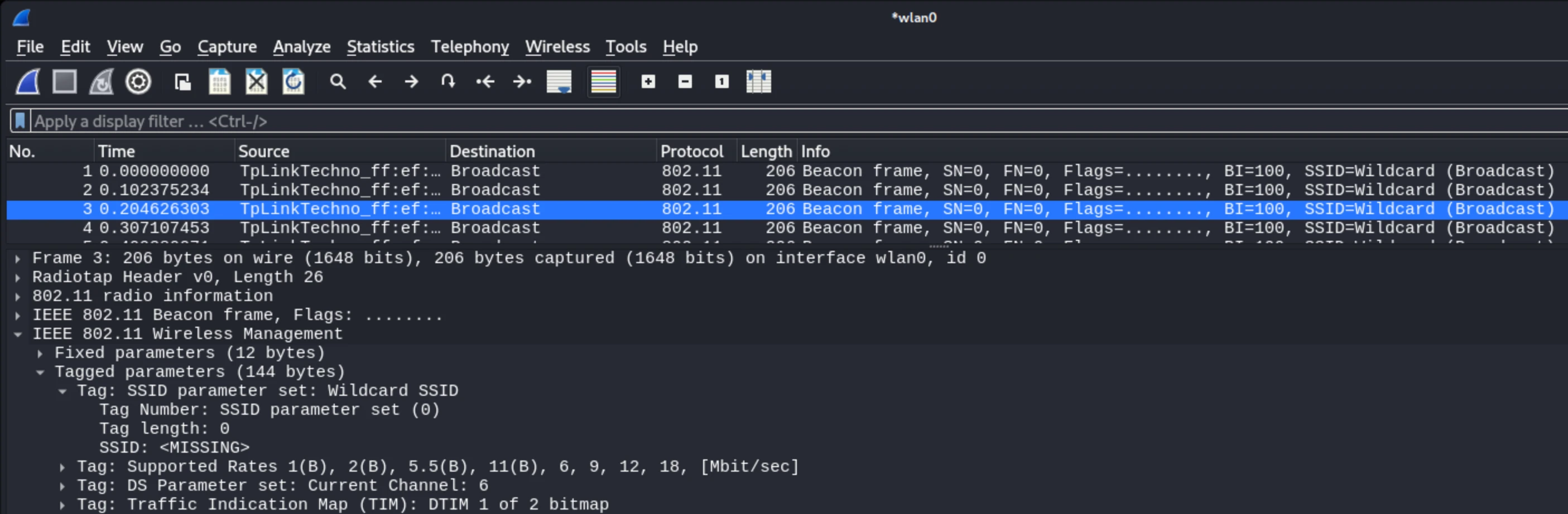Viewport: 1568px width, 514px height.
Task: Restart the current capture
Action: [102, 81]
